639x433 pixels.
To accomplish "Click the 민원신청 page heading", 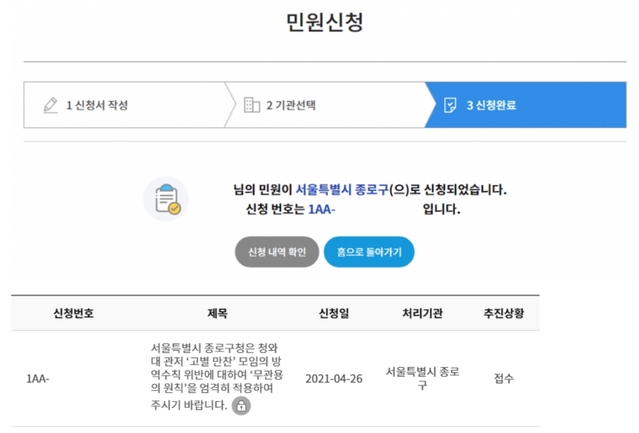I will (324, 22).
